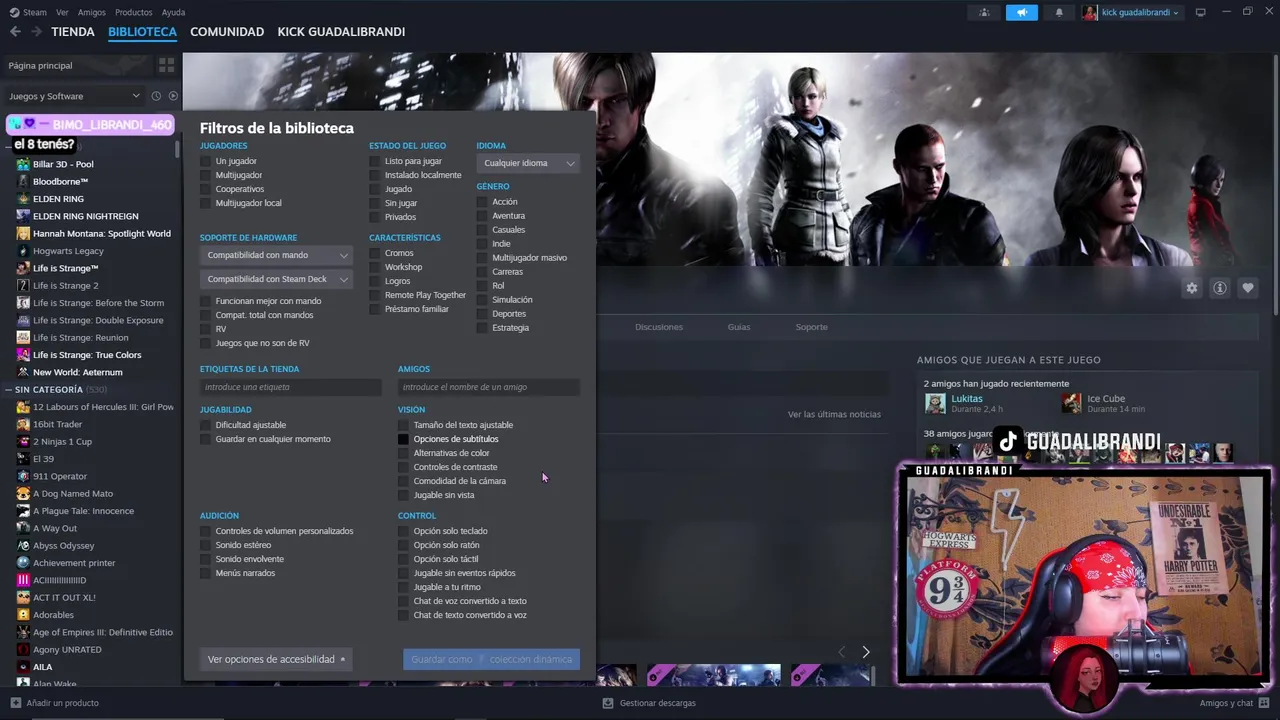Open Gestionar descargas download icon

point(608,703)
